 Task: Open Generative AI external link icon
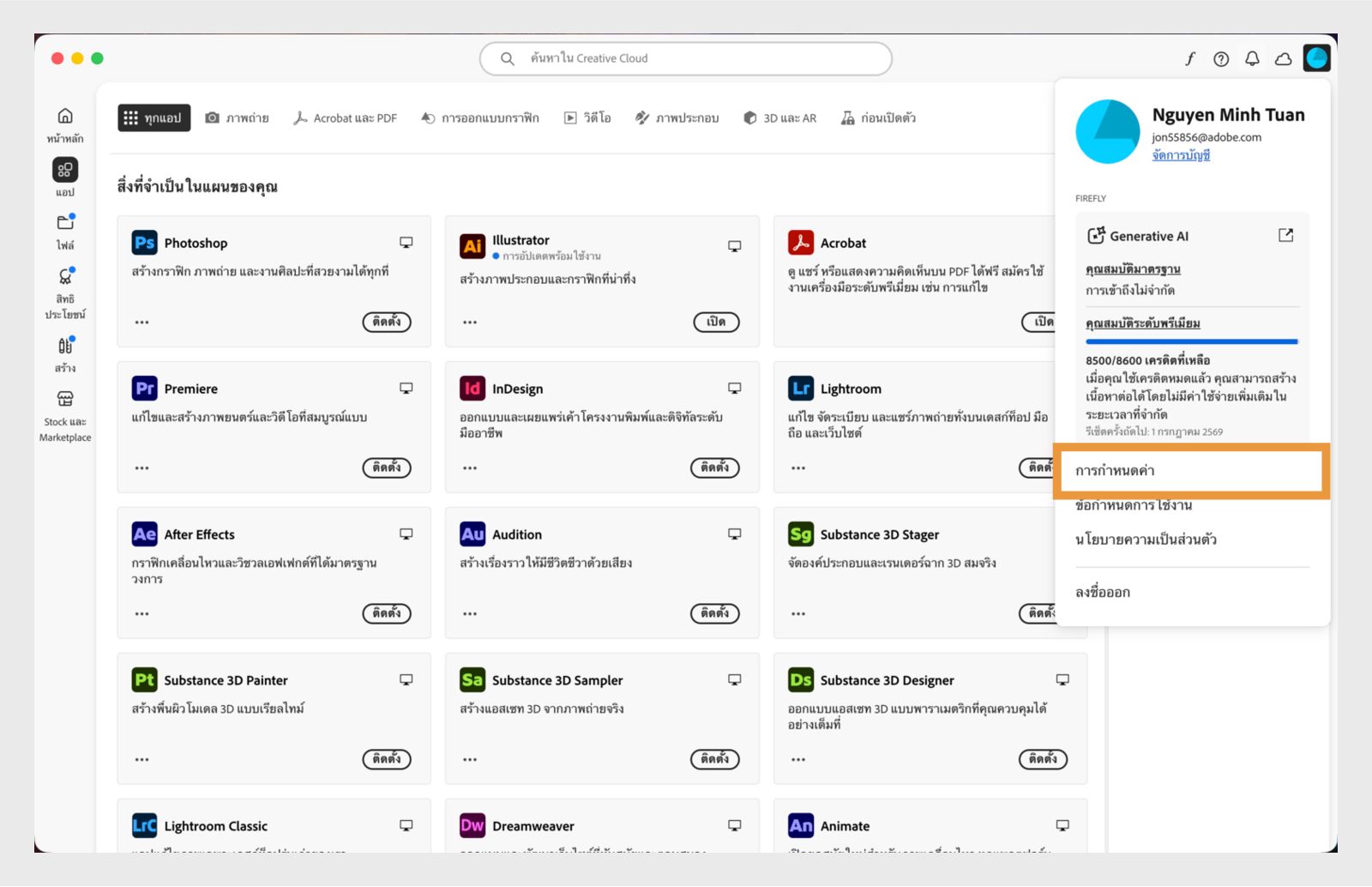tap(1285, 235)
